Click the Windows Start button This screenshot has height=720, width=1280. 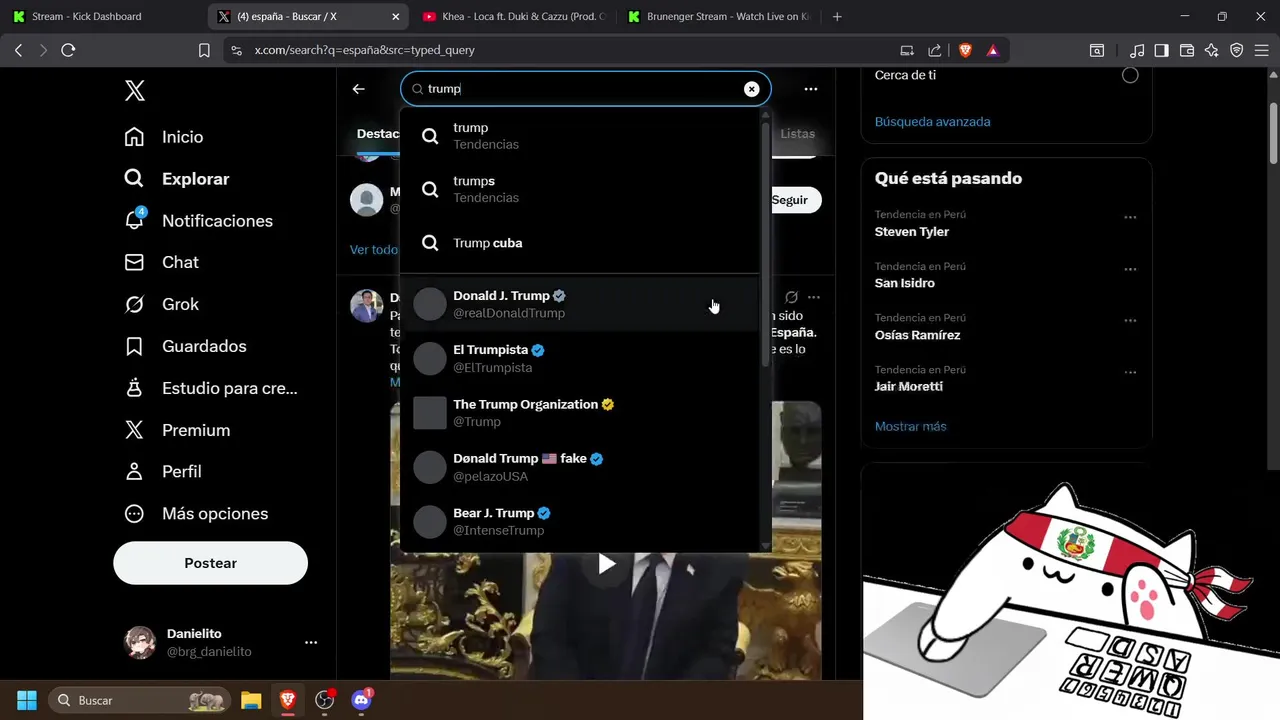(27, 700)
